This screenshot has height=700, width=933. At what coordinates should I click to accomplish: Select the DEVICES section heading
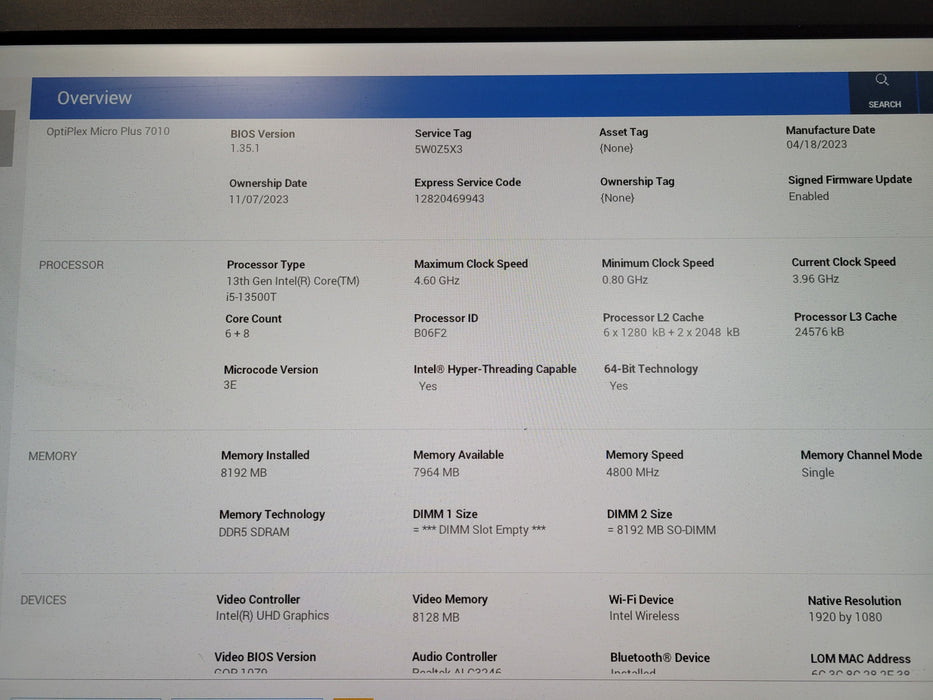(43, 600)
